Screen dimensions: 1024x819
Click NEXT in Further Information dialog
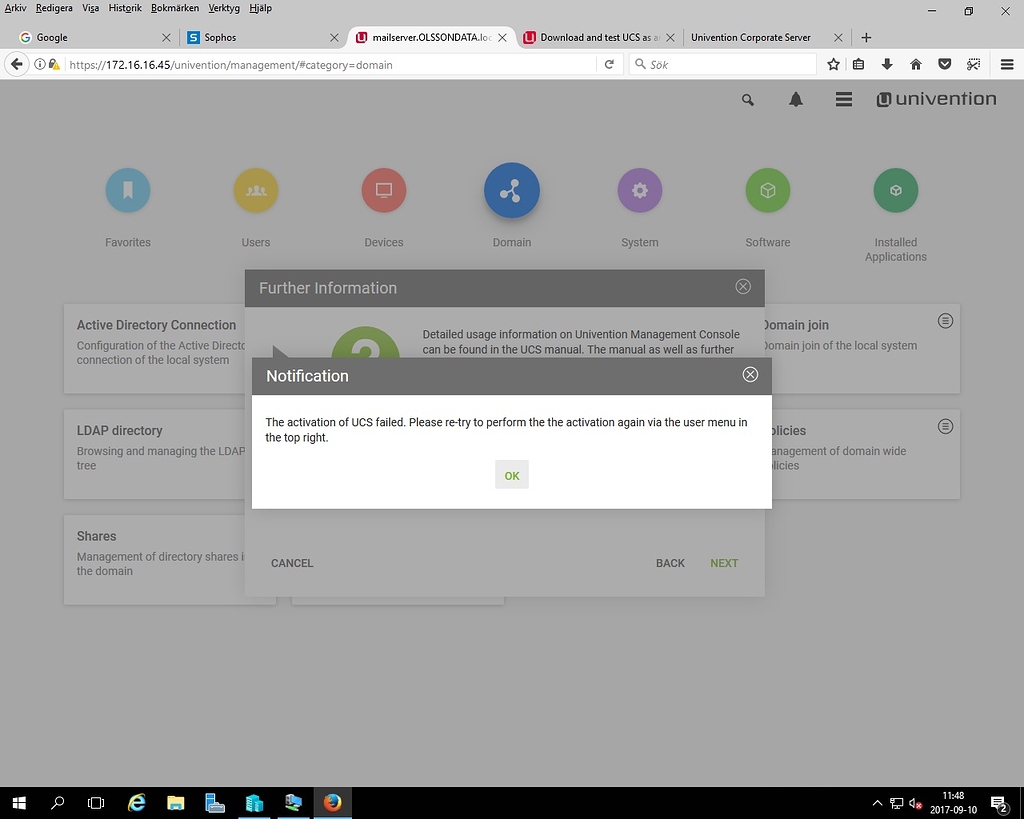[x=723, y=563]
